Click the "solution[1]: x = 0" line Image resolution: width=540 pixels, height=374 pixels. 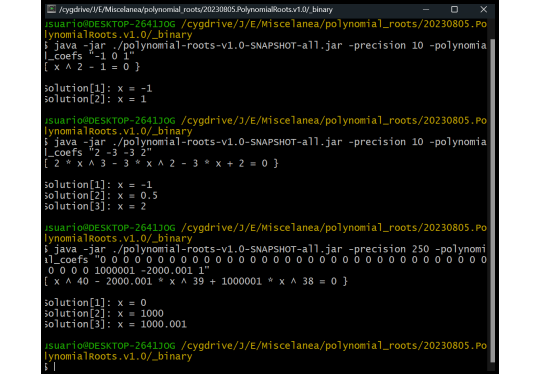click(95, 303)
